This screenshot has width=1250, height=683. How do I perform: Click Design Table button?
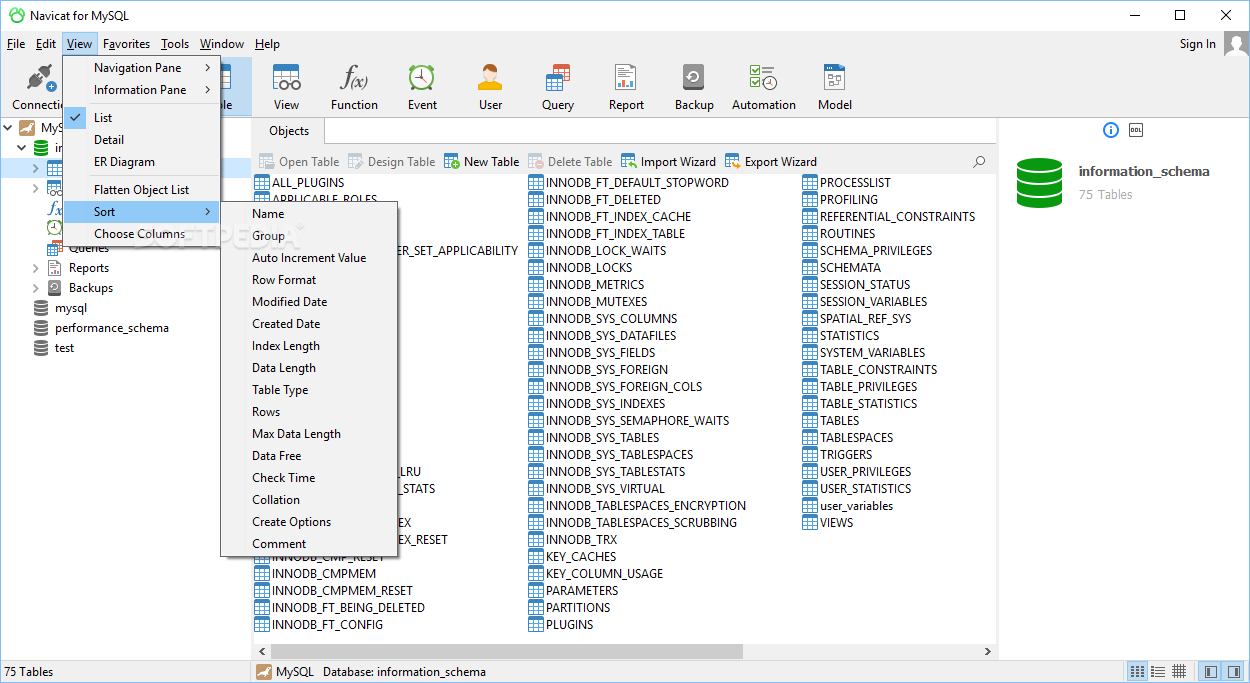391,161
